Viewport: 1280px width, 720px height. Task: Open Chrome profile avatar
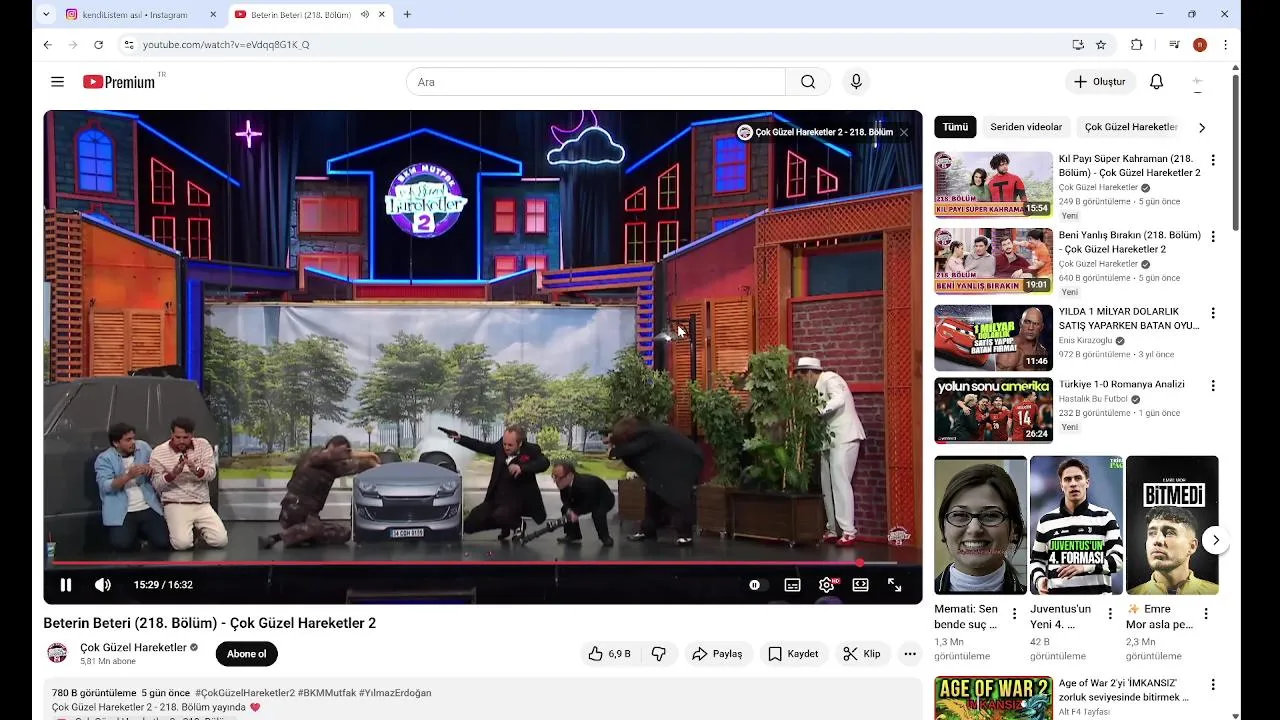pyautogui.click(x=1200, y=45)
